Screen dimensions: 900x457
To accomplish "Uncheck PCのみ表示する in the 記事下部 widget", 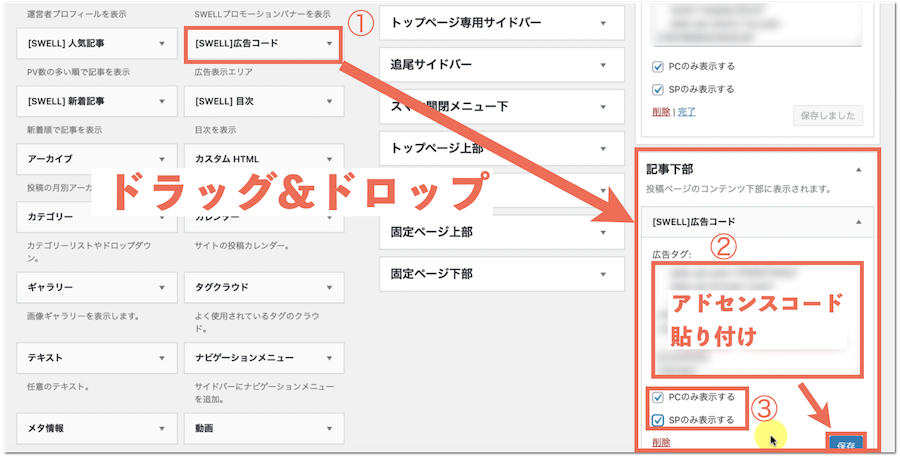I will click(x=657, y=397).
